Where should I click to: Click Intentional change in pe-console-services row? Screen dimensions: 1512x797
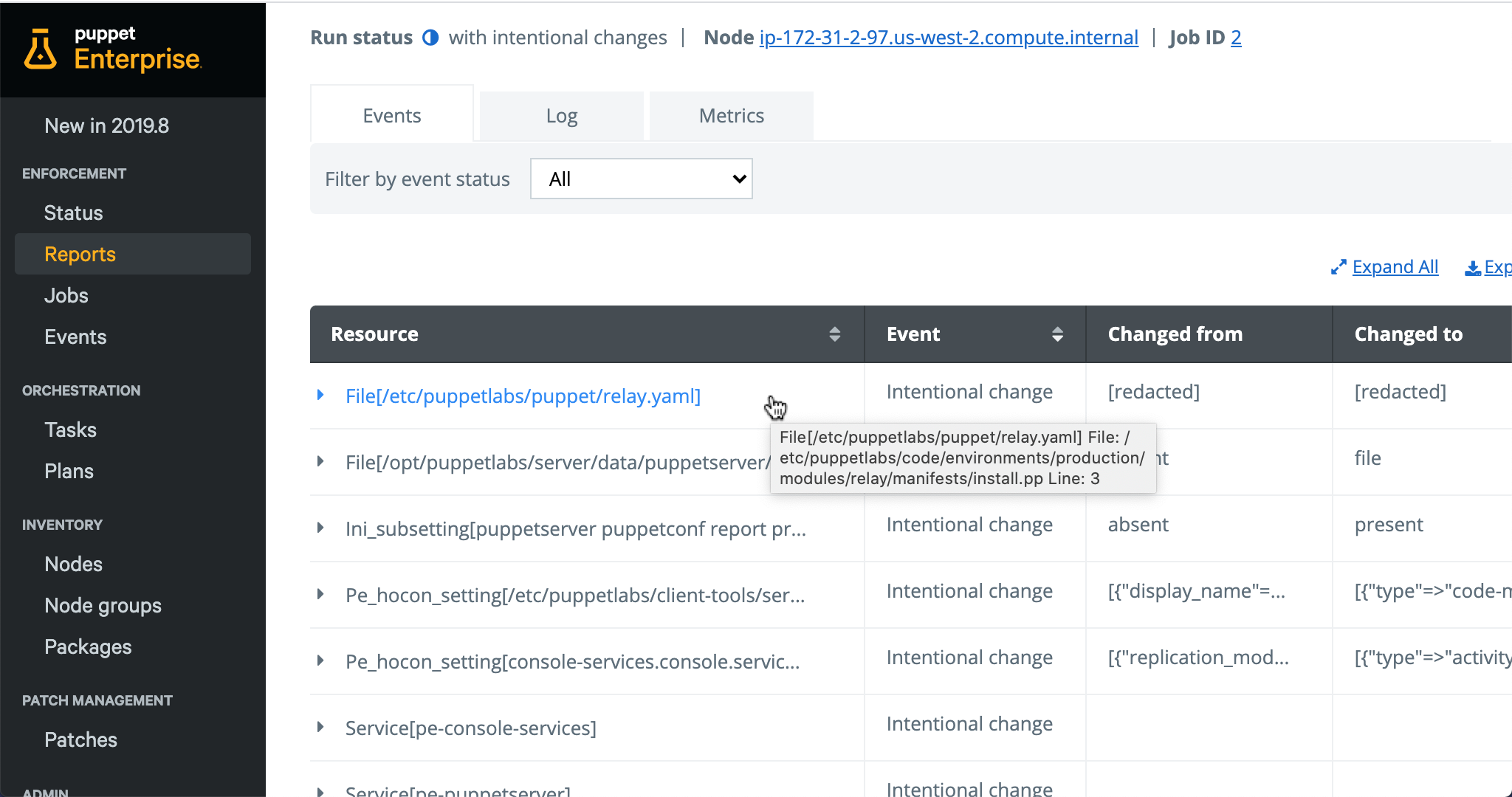coord(969,724)
